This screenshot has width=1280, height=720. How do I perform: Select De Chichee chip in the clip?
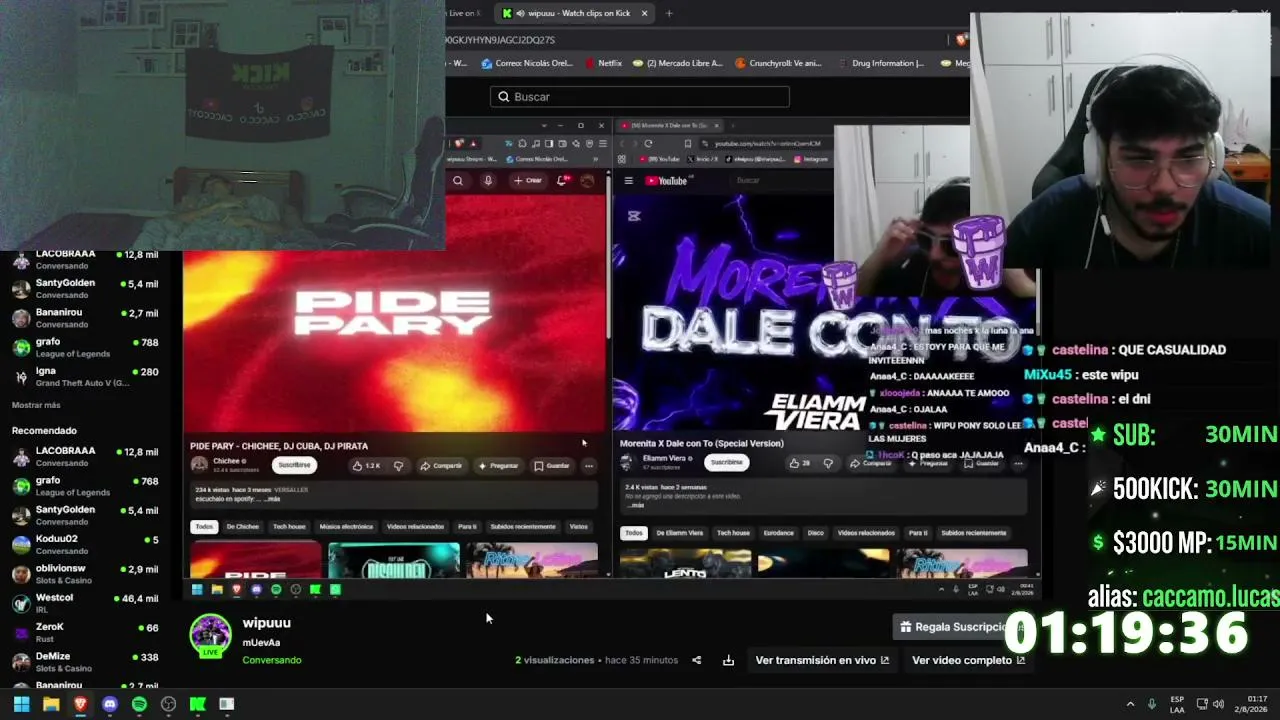coord(242,527)
